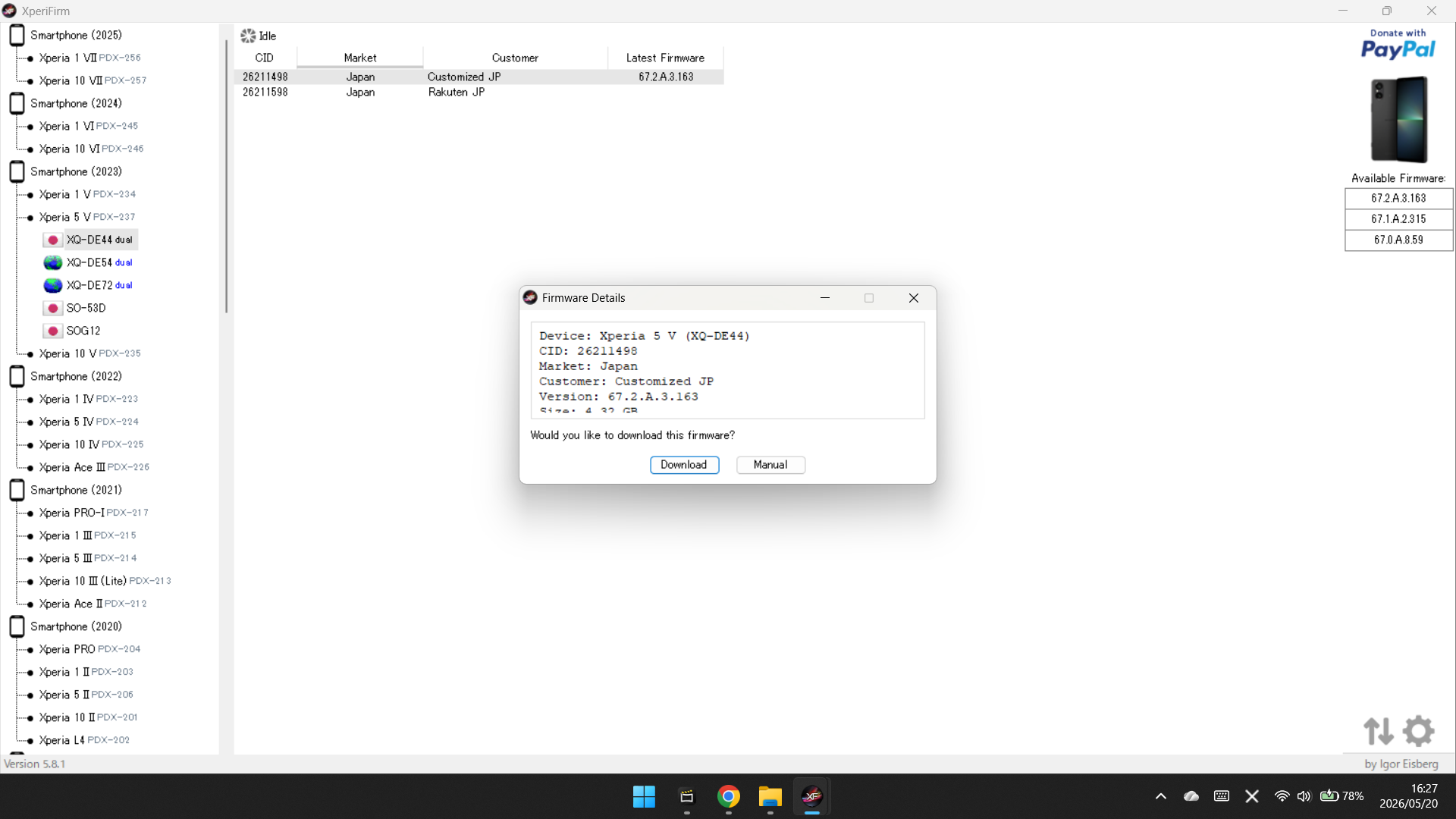
Task: Select the Rakuten JP row 26211598
Action: (x=479, y=92)
